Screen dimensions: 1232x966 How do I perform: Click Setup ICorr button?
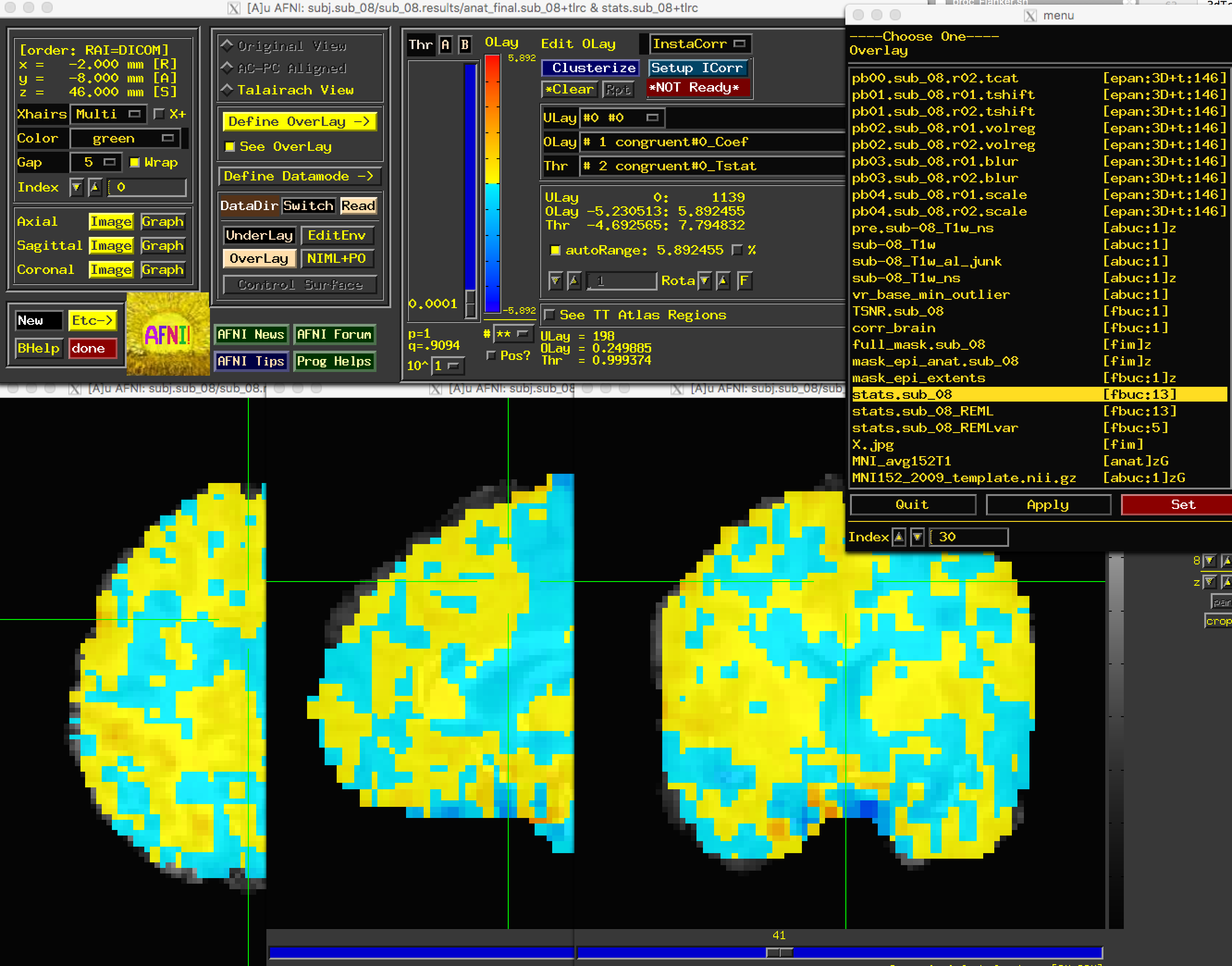click(x=698, y=68)
